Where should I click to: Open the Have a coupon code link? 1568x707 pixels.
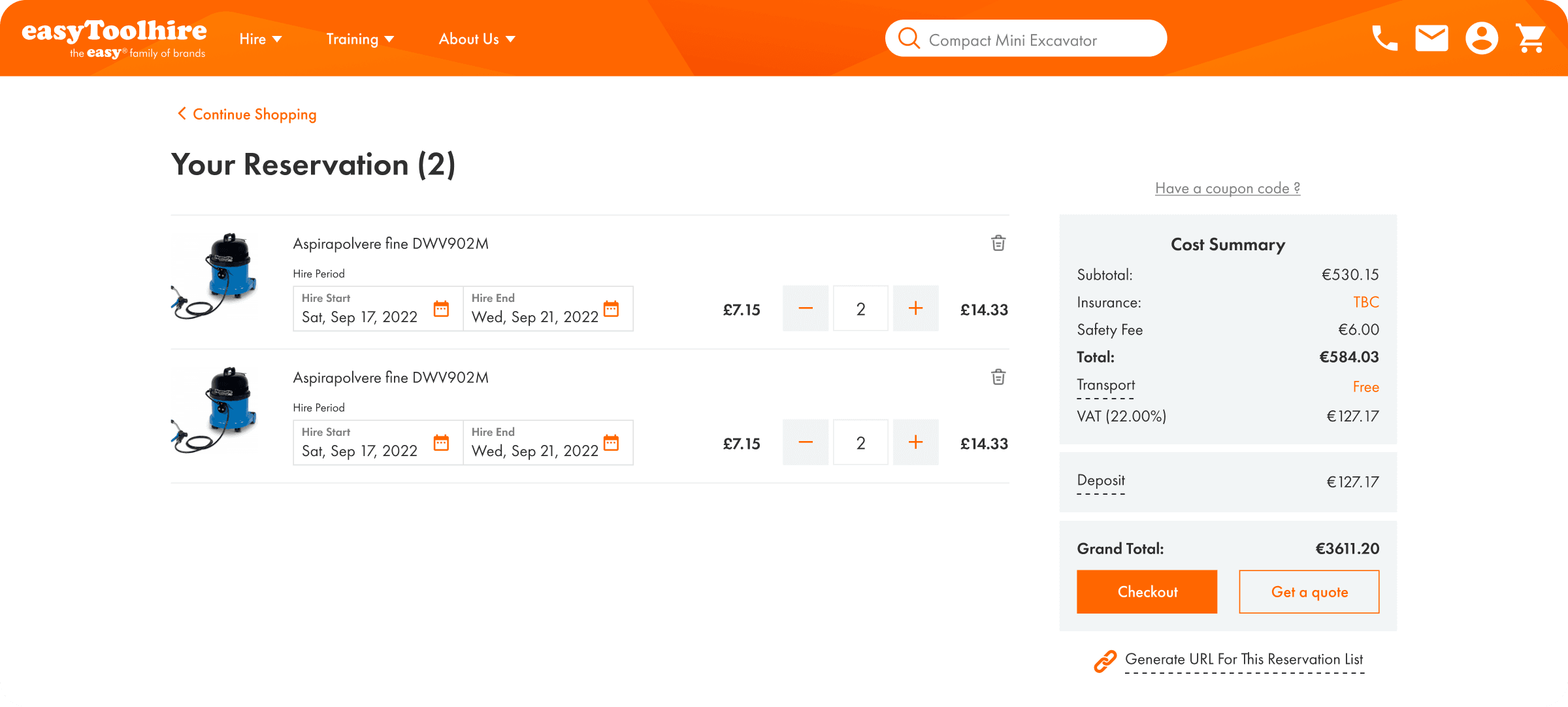tap(1227, 188)
